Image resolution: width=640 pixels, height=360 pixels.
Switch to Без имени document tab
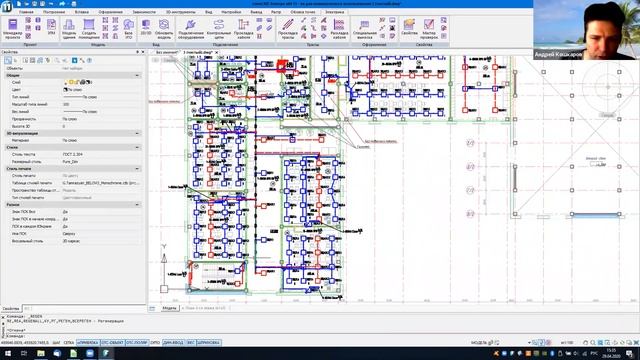click(x=167, y=53)
